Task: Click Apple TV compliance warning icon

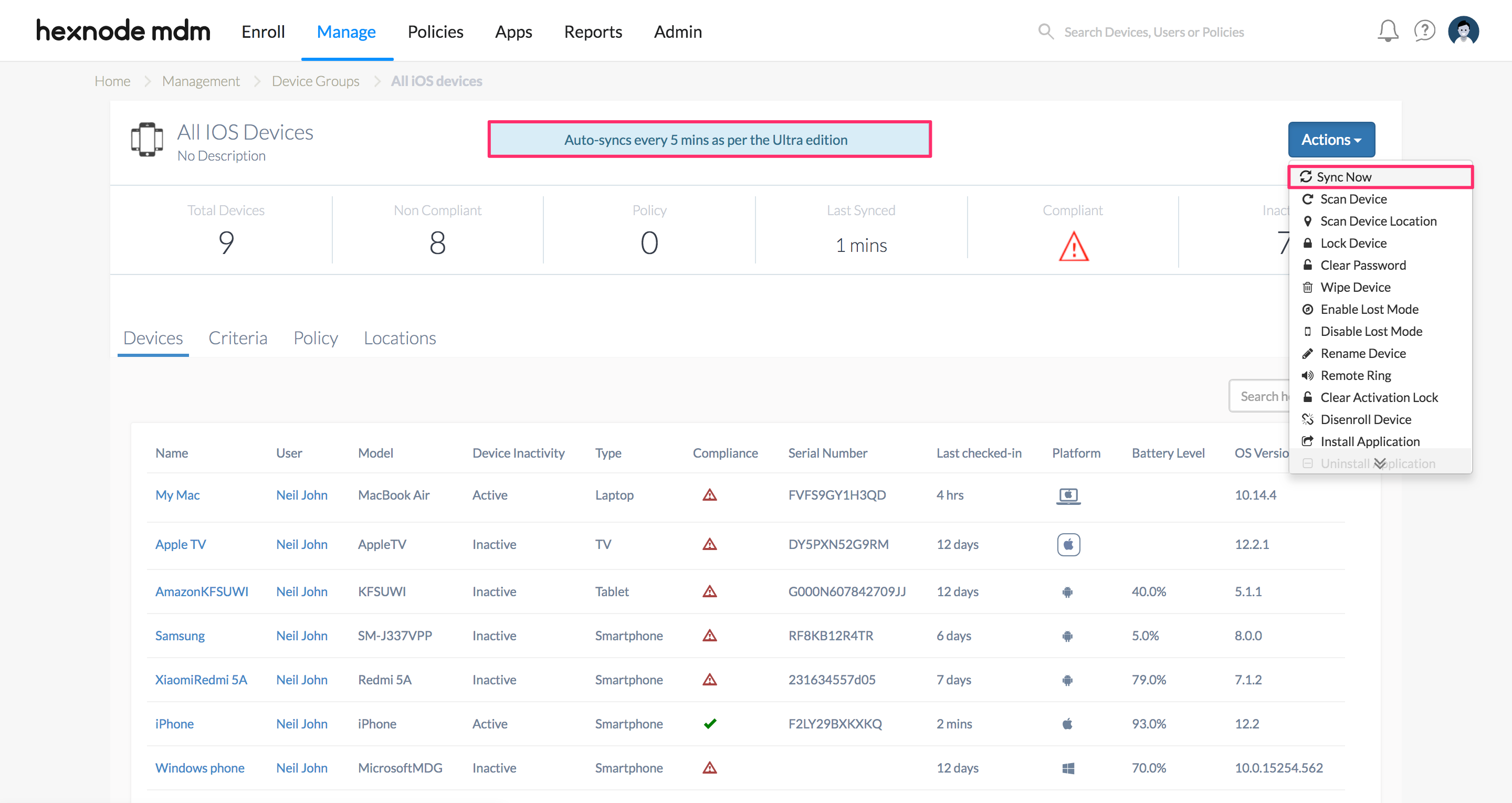Action: point(710,544)
